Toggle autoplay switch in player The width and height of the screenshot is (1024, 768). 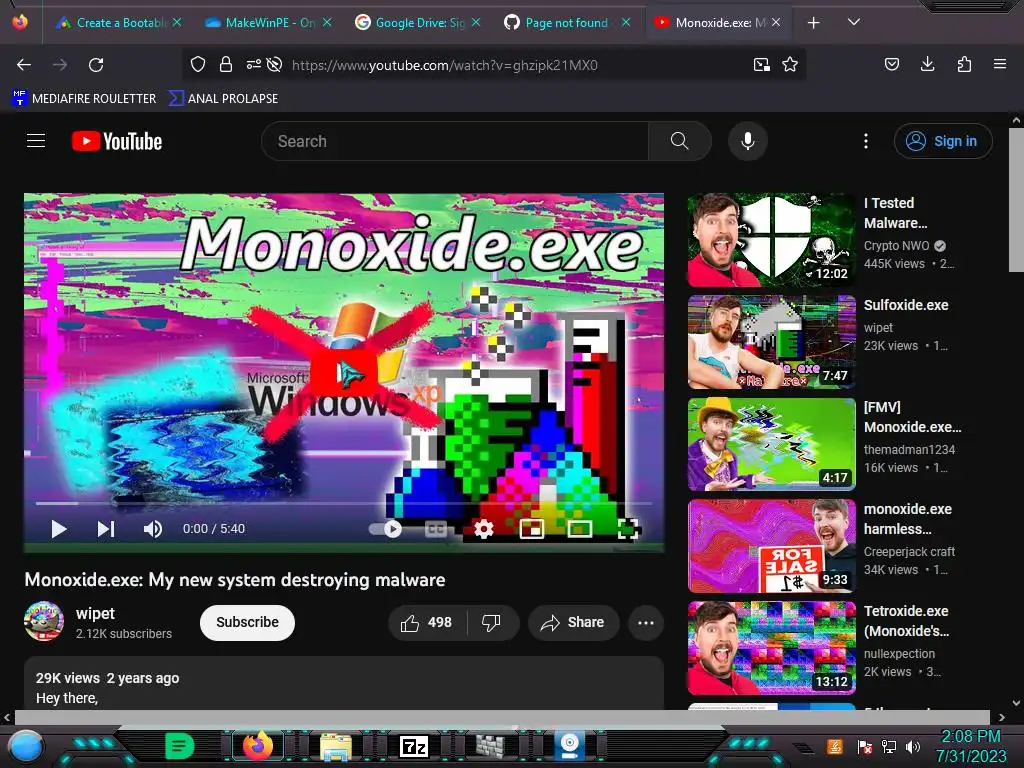pyautogui.click(x=385, y=529)
